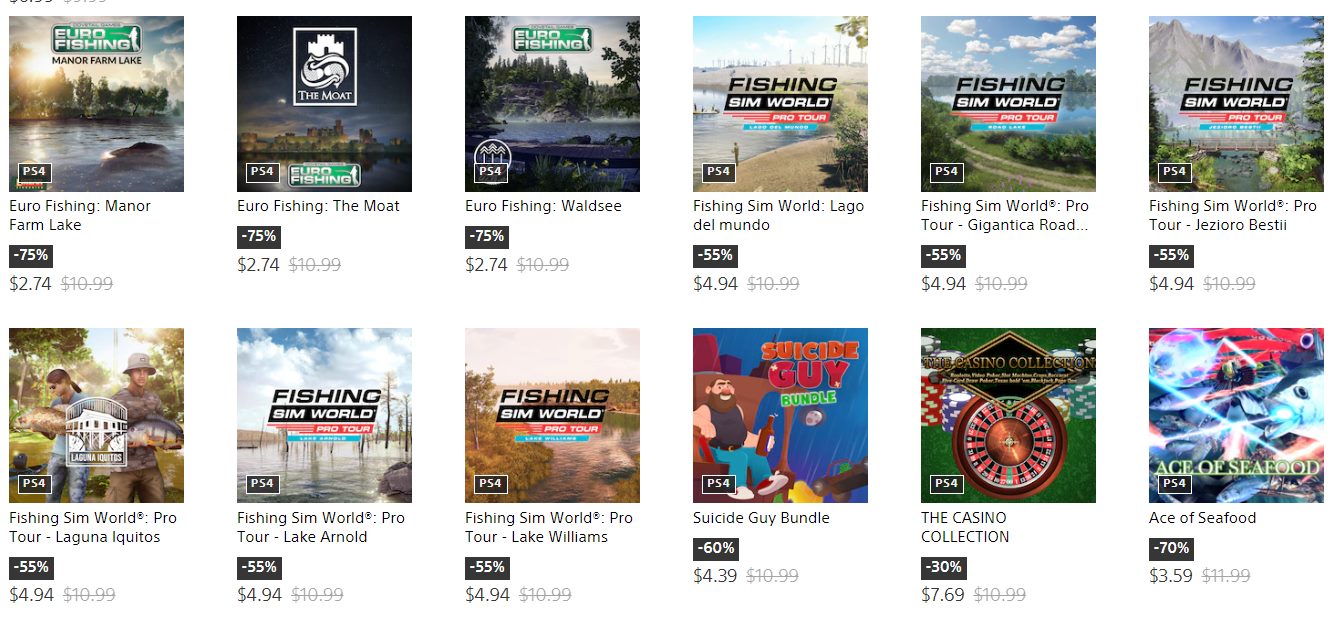1341x617 pixels.
Task: Select the Ace of Seafood cover art
Action: click(x=1236, y=415)
